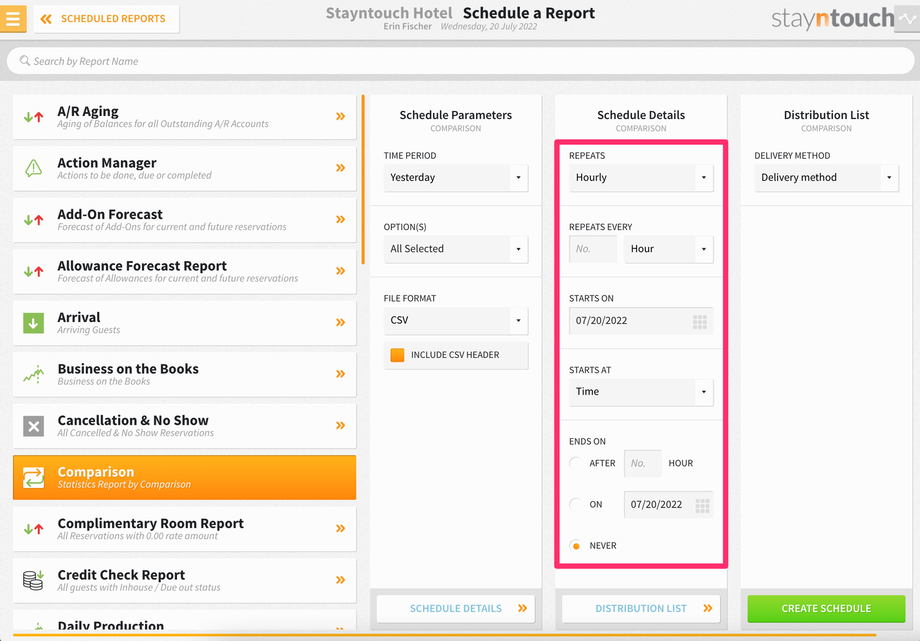This screenshot has height=641, width=920.
Task: Expand the Credit Check Report chevron
Action: 340,580
